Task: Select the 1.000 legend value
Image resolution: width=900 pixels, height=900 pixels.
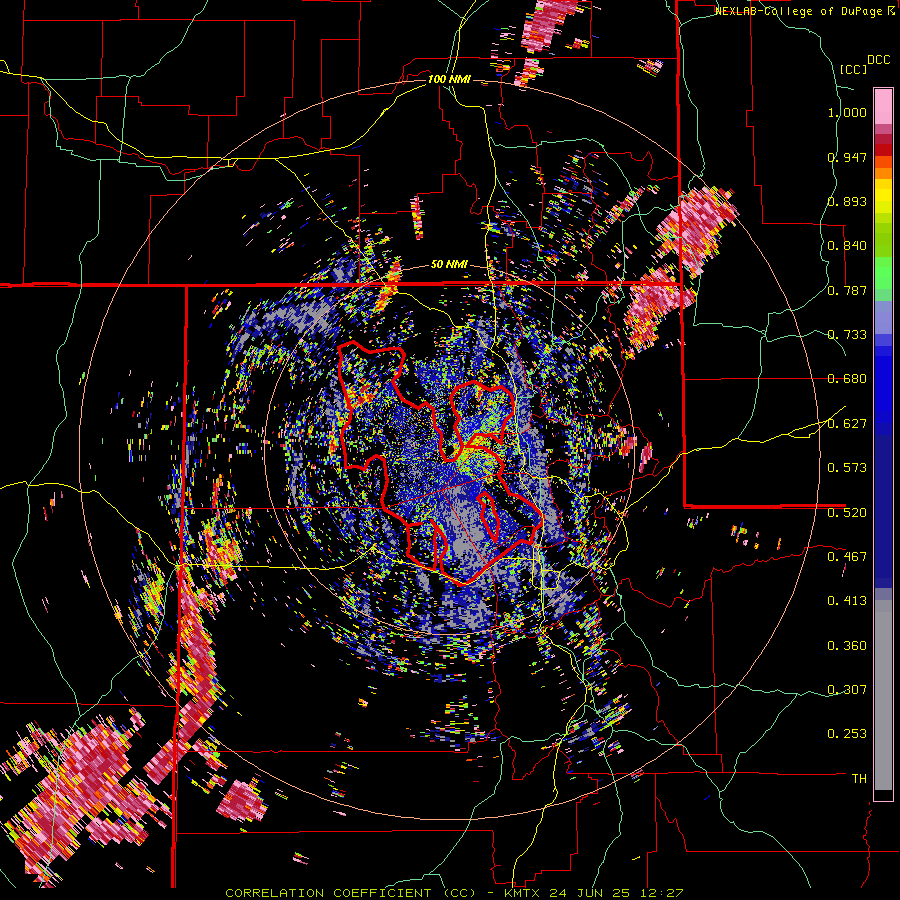Action: click(847, 112)
